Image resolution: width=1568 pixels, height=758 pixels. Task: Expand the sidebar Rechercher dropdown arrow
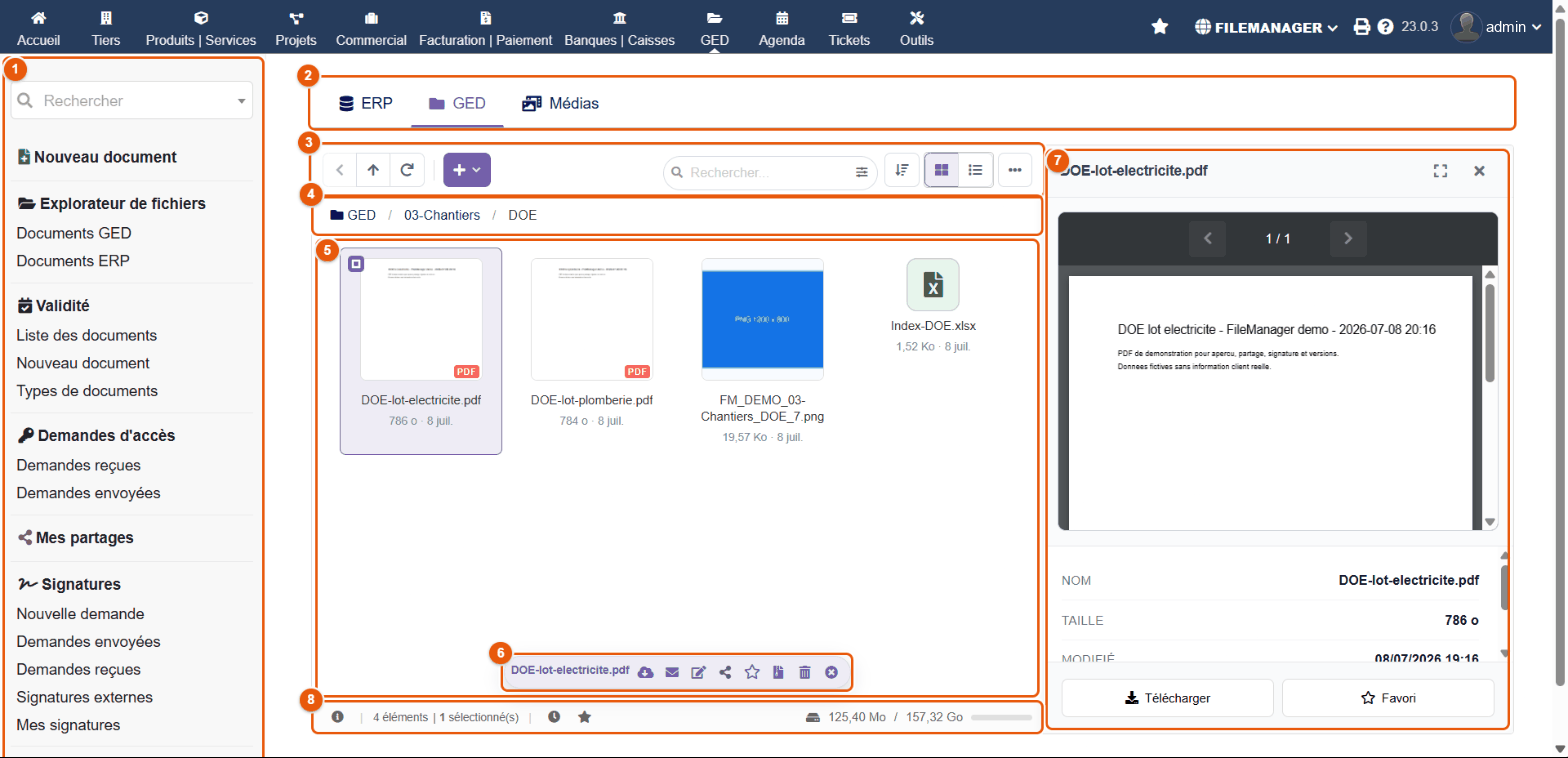tap(241, 101)
